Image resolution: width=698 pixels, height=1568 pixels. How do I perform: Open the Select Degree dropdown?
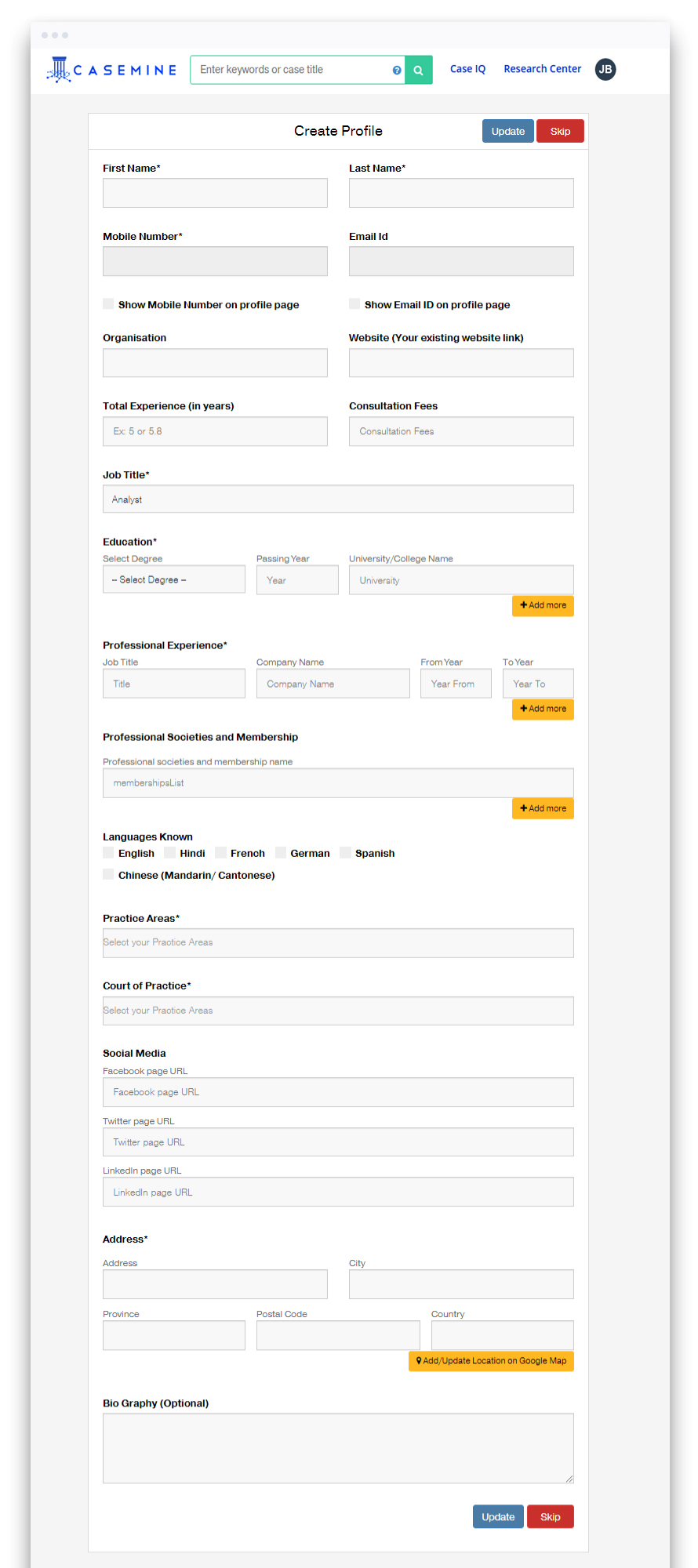173,580
